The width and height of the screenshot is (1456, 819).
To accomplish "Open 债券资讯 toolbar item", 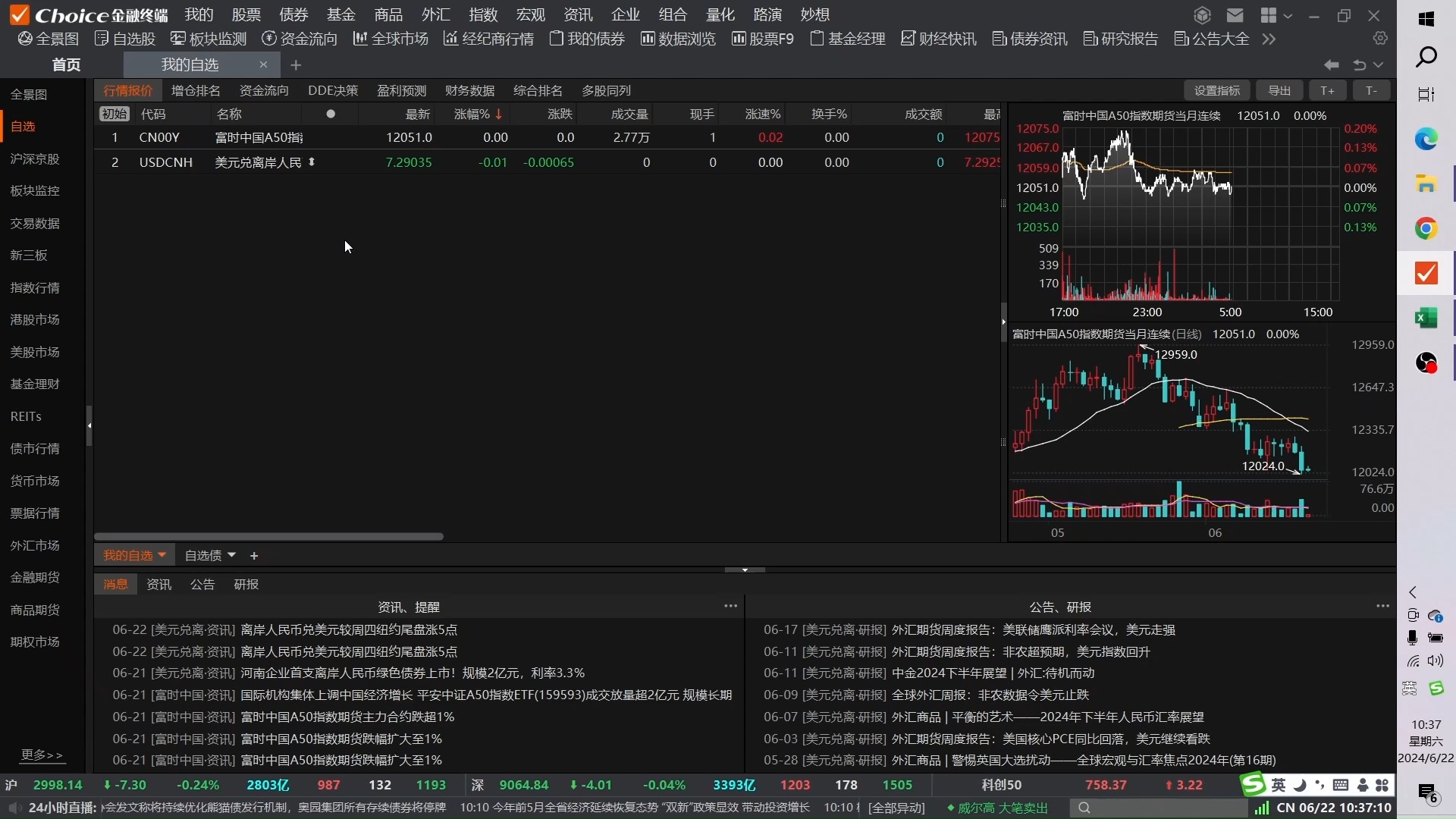I will [1030, 39].
